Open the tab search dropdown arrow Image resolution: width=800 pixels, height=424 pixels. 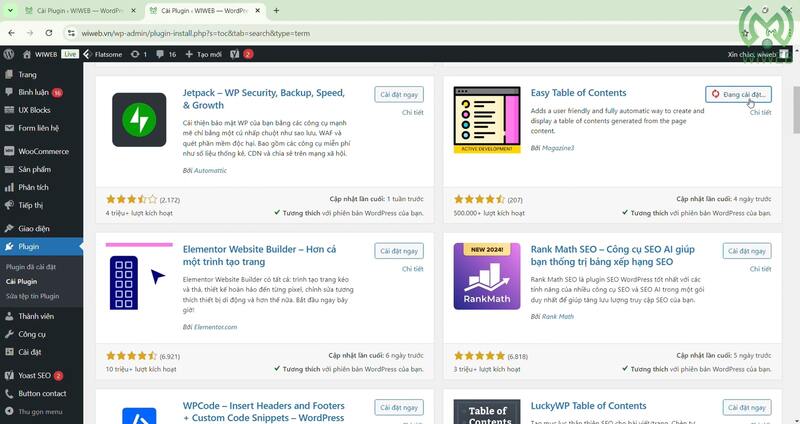tap(10, 10)
